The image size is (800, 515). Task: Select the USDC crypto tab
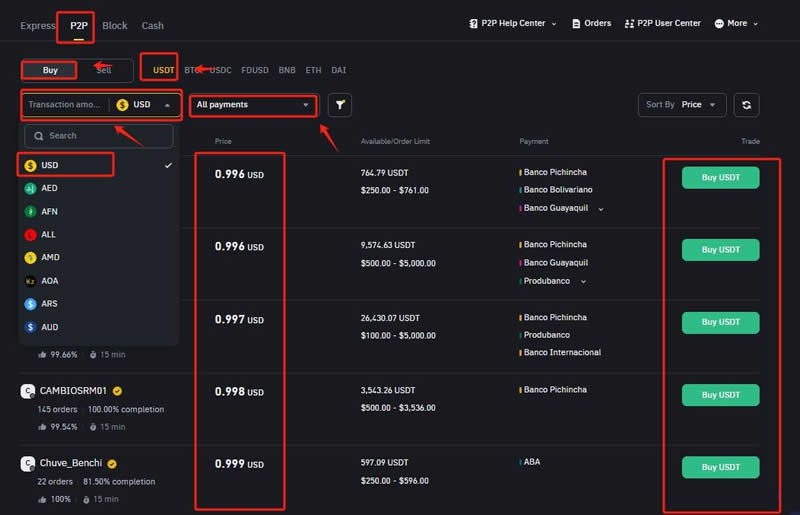point(220,70)
